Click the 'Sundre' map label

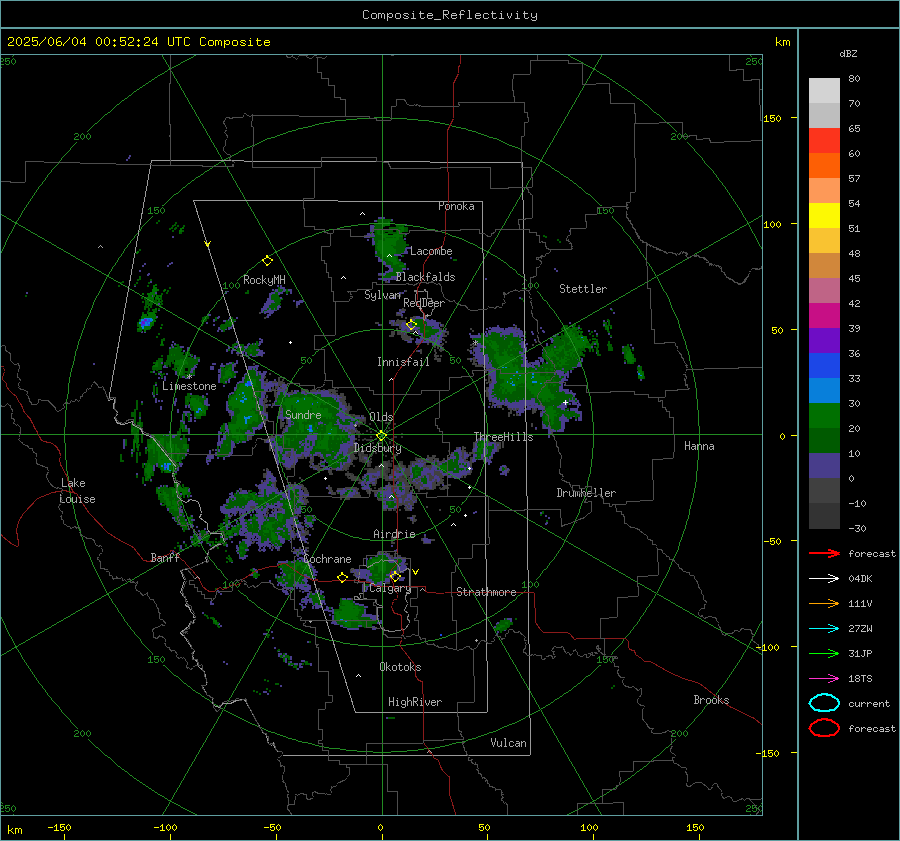(x=303, y=415)
